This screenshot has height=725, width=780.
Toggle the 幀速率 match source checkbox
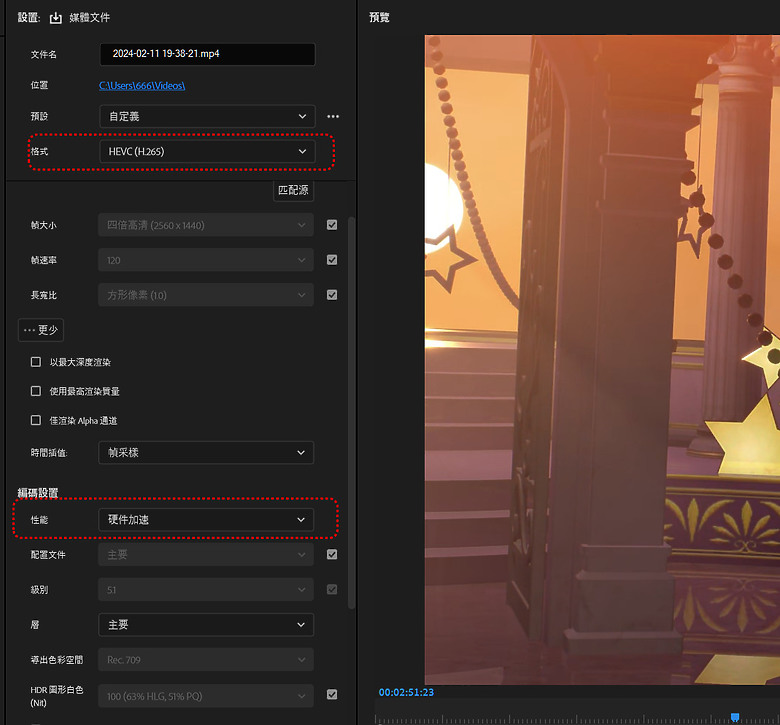pos(332,260)
